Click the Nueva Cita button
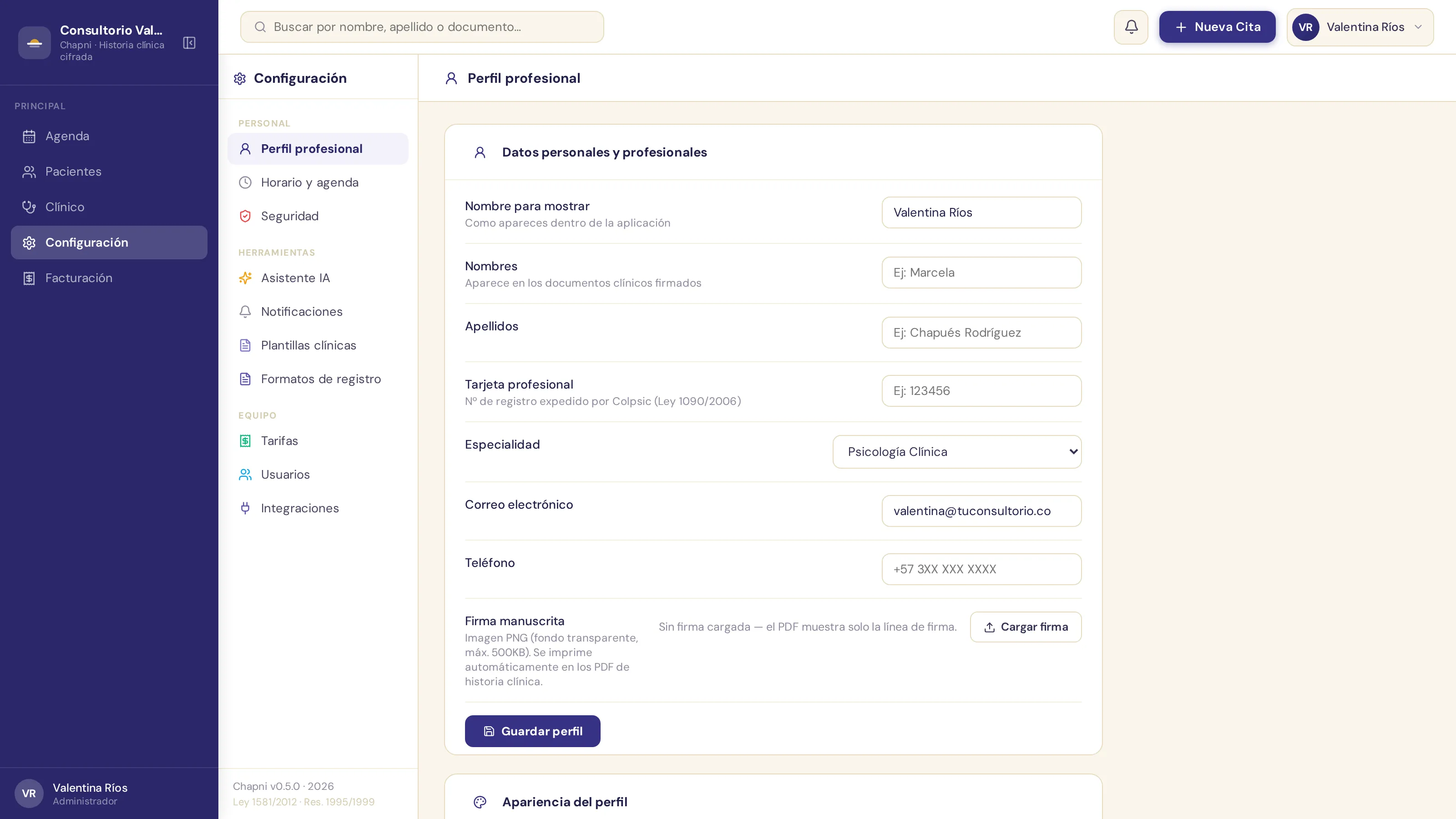The image size is (1456, 819). pyautogui.click(x=1217, y=27)
